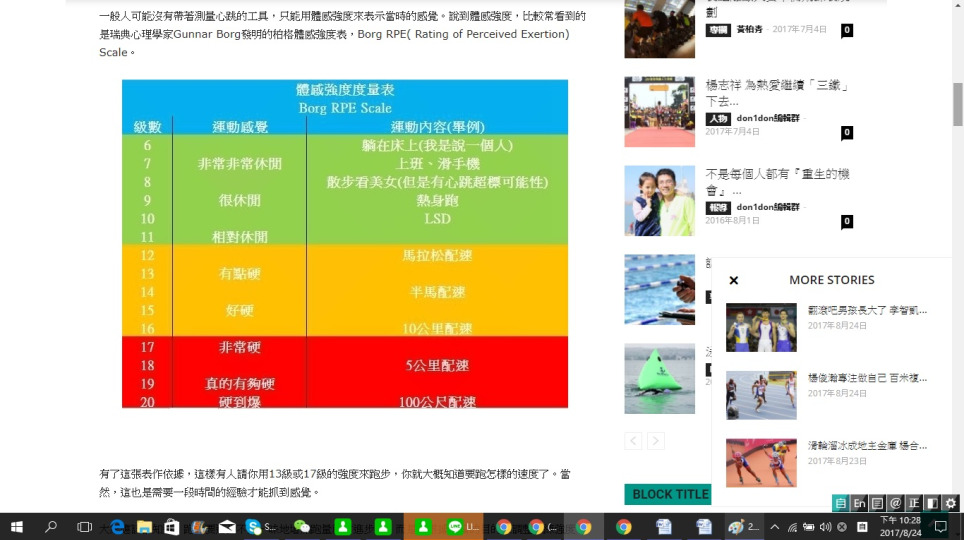Viewport: 964px width, 540px height.
Task: Open Task View from the taskbar
Action: pos(85,526)
